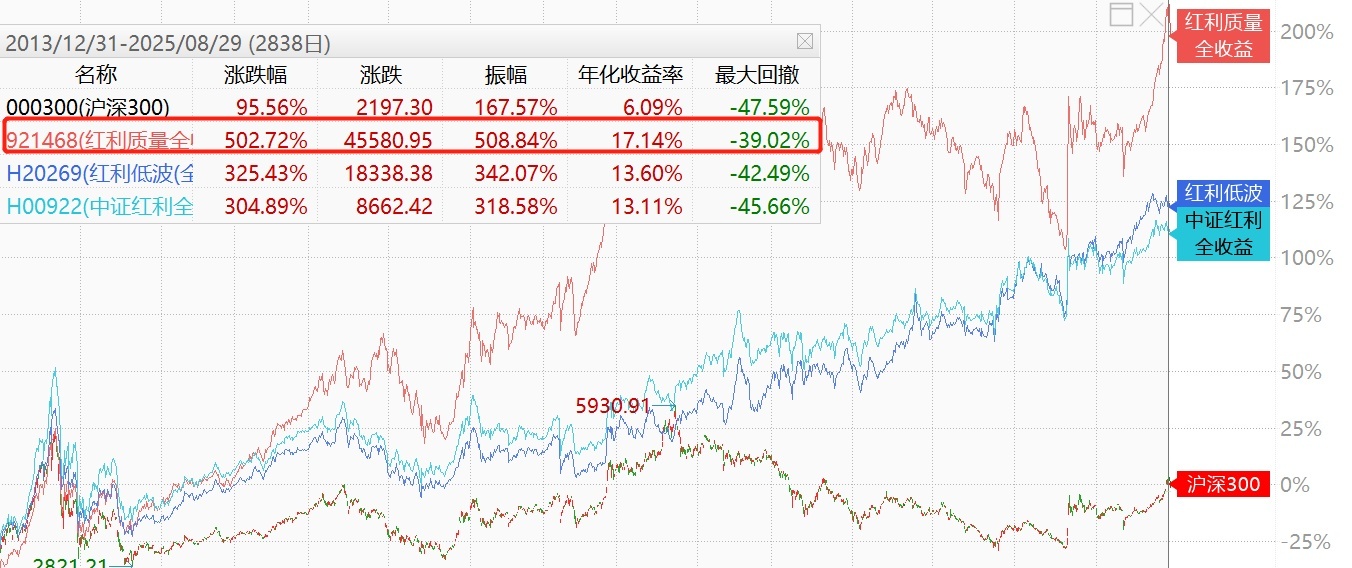Click the 5930.91 high price marker
Viewport: 1352px width, 568px height.
(x=612, y=406)
